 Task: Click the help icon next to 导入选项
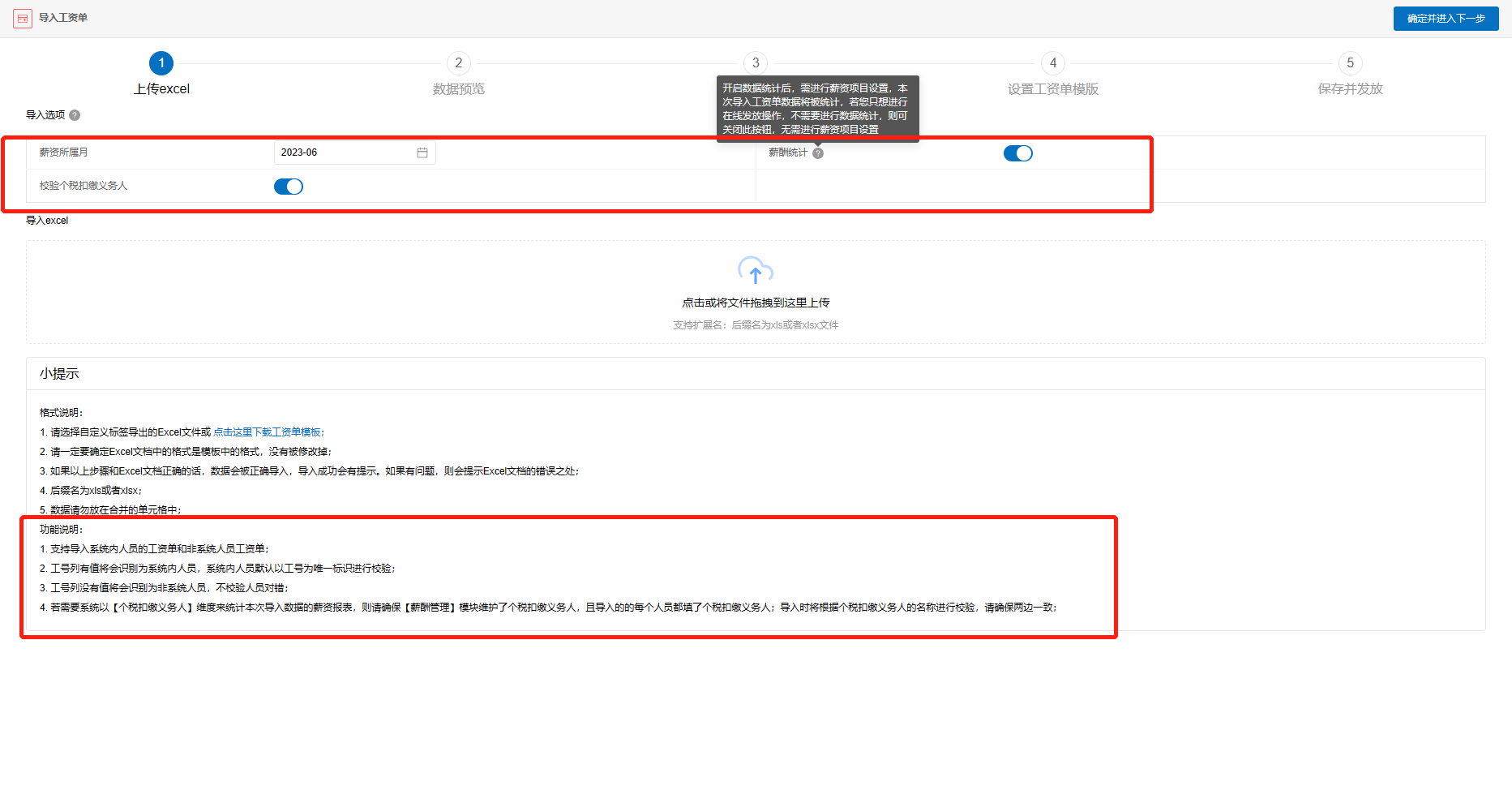tap(75, 115)
